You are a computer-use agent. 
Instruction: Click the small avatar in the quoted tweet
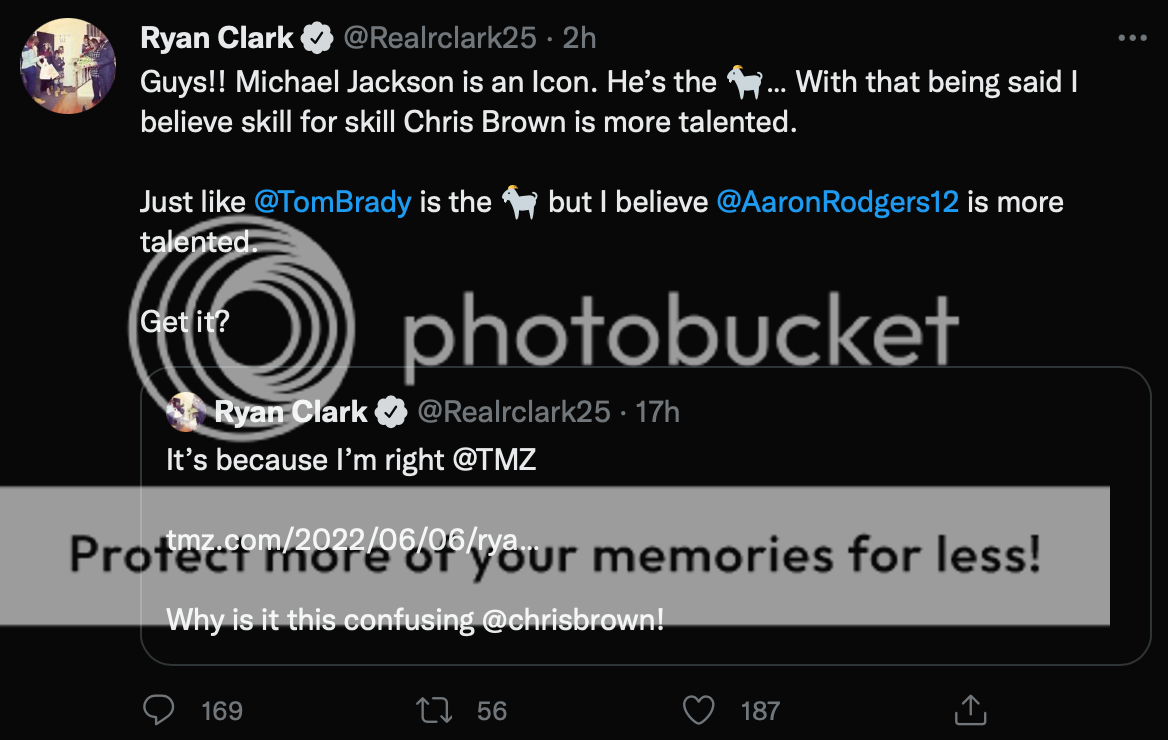(x=186, y=411)
